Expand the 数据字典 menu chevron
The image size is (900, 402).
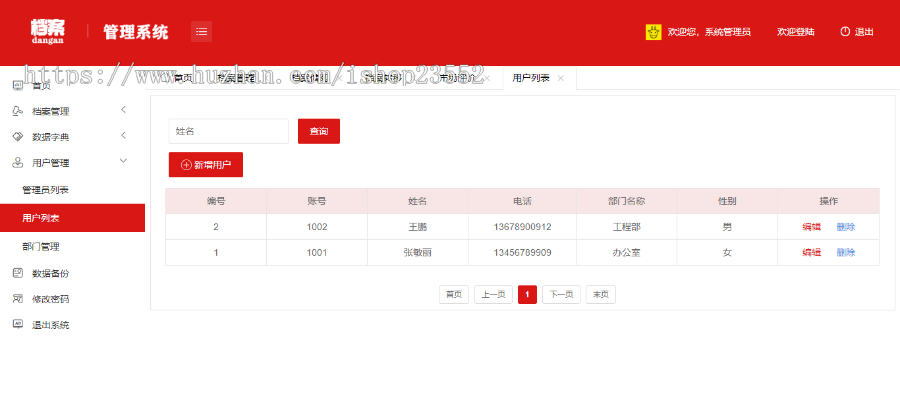(x=123, y=136)
